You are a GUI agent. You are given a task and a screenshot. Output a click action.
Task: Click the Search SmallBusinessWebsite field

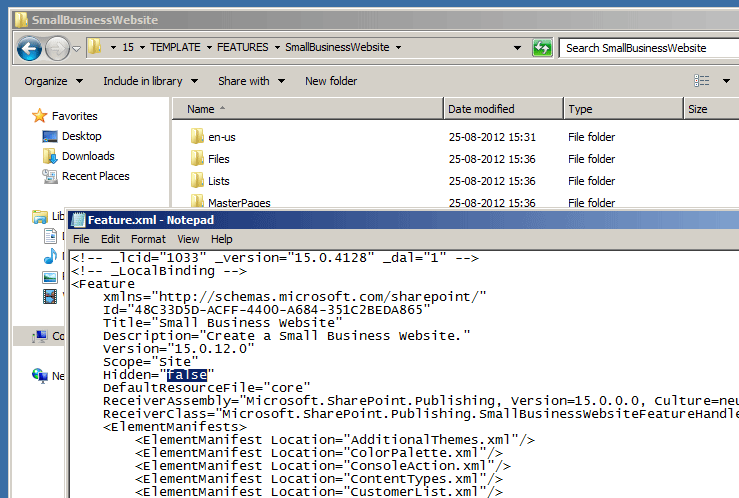coord(649,48)
